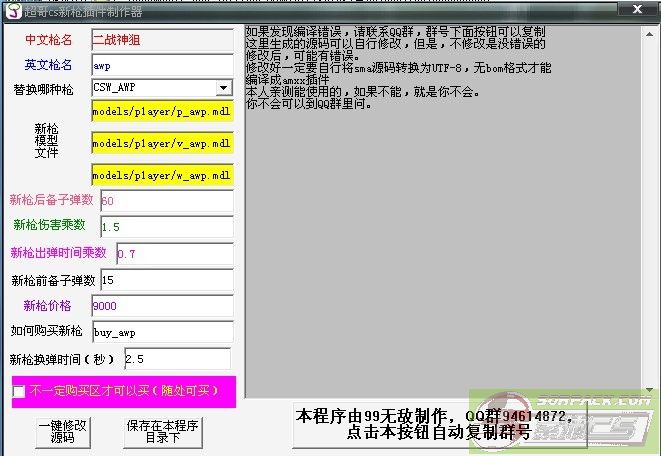Select the yellow p_awp.mdl model path field
This screenshot has width=661, height=456.
point(161,113)
